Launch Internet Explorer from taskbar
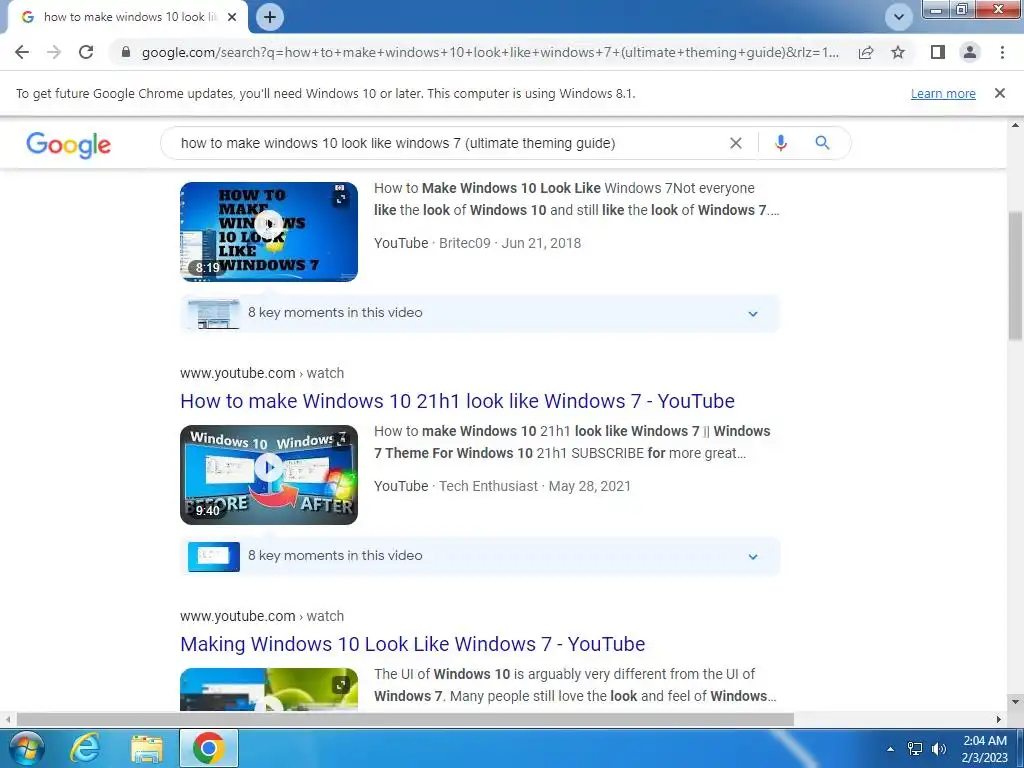Viewport: 1024px width, 768px height. 85,748
